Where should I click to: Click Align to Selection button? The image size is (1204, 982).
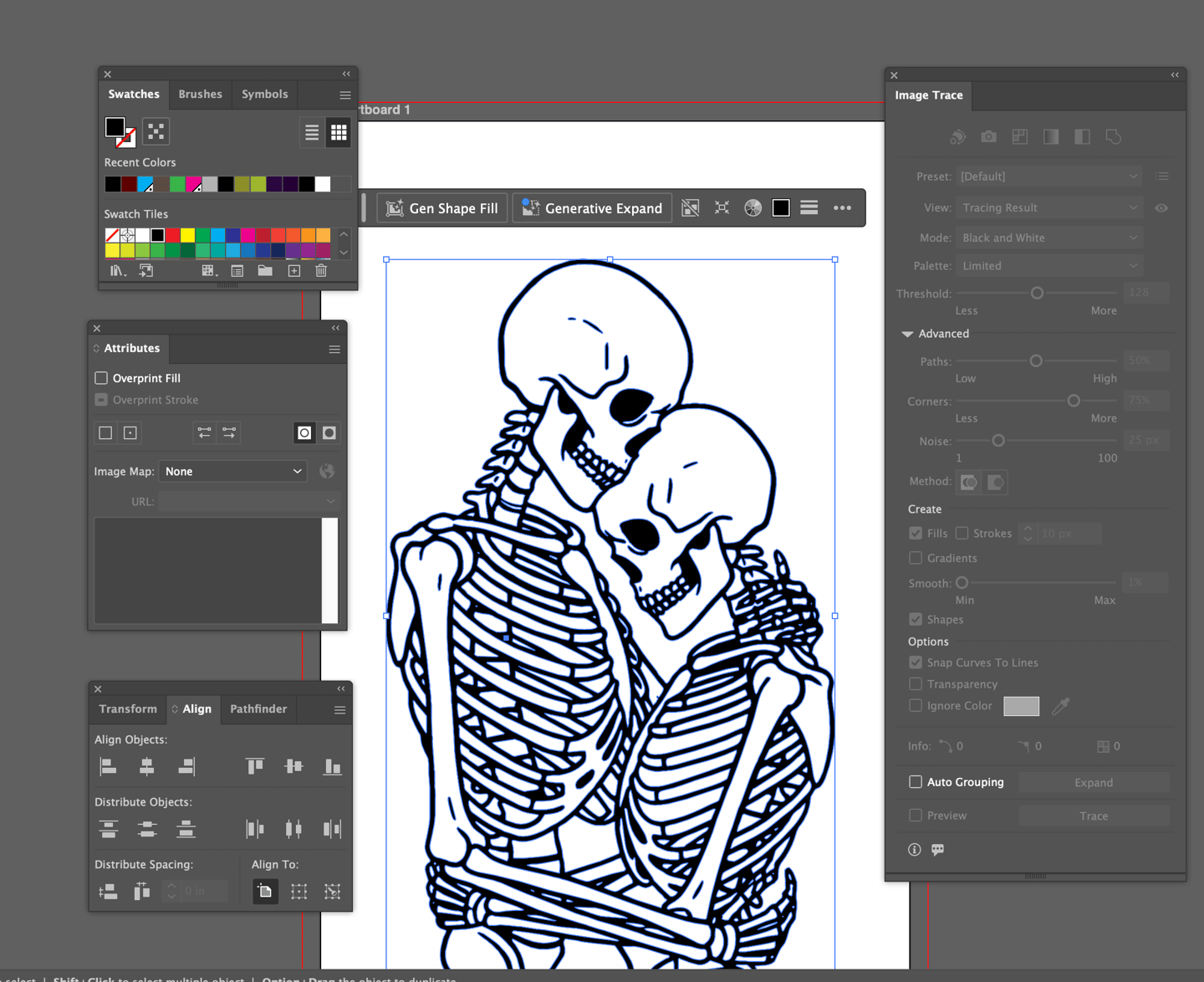point(298,892)
